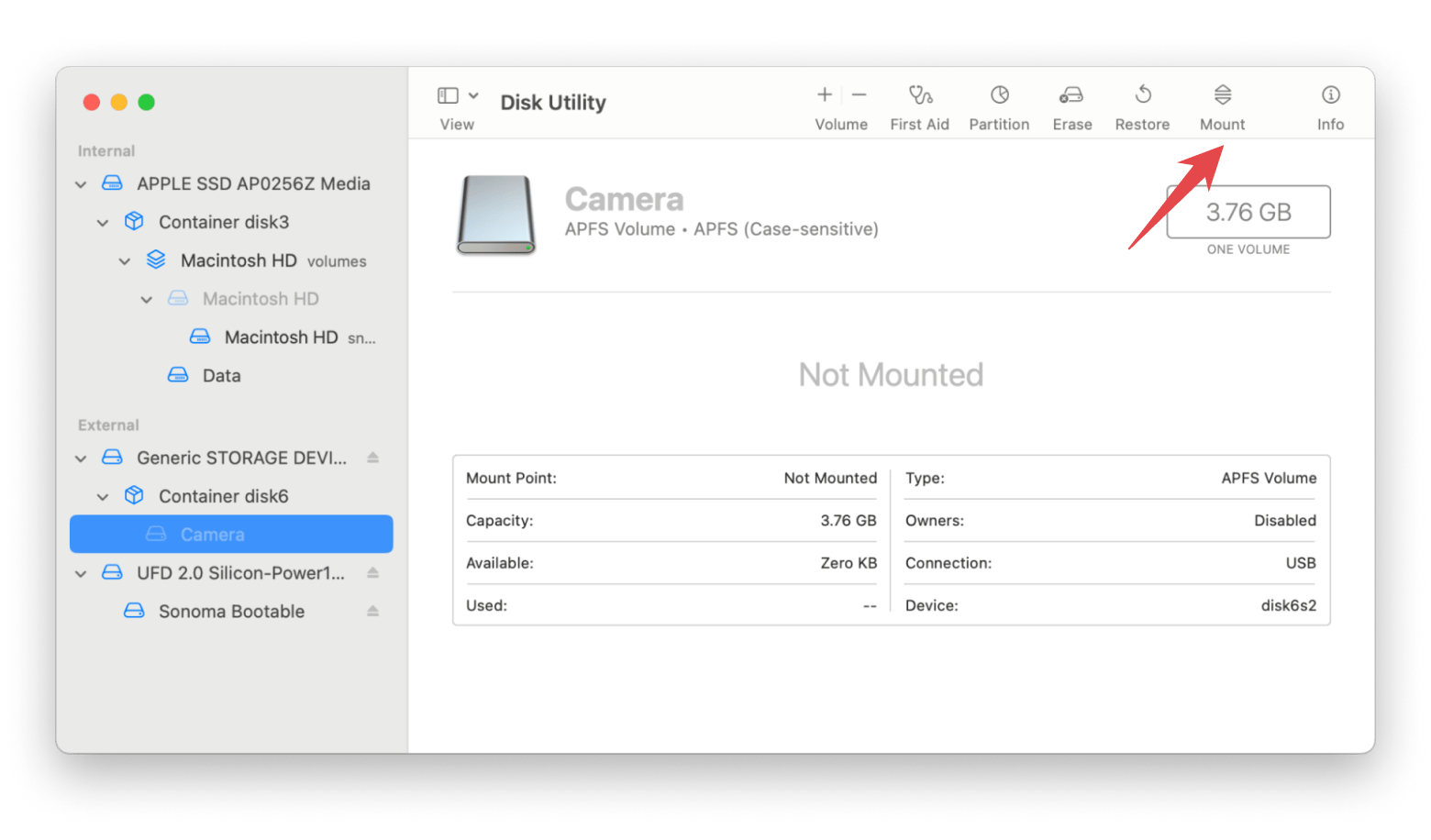Click the Capacity value '3.76 GB'
1431x840 pixels.
click(849, 520)
